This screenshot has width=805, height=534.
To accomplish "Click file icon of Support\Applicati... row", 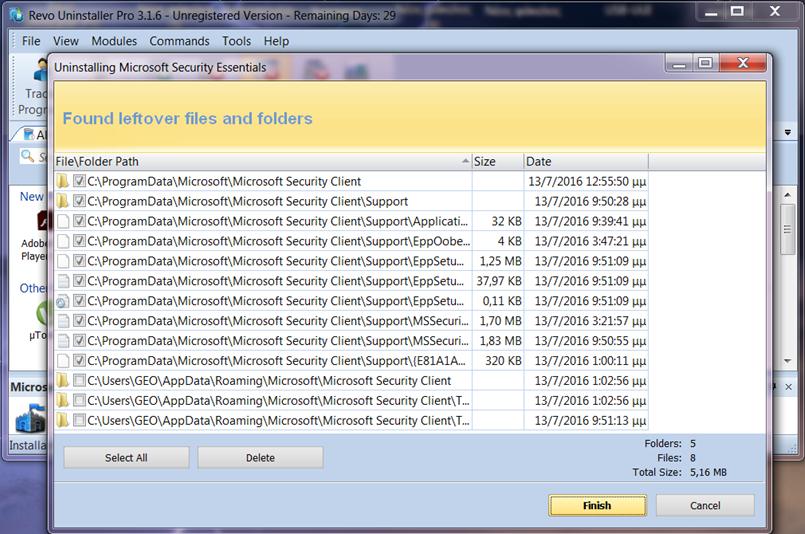I will [63, 221].
